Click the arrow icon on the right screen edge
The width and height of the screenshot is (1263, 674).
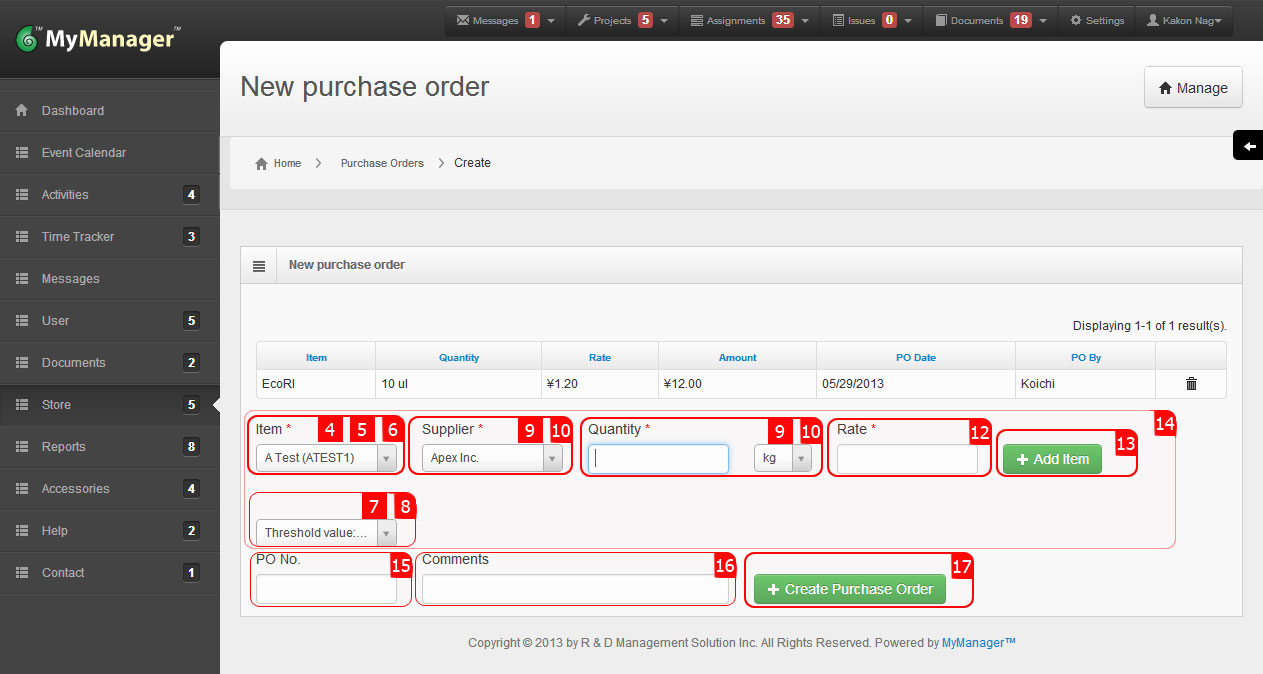coord(1248,145)
